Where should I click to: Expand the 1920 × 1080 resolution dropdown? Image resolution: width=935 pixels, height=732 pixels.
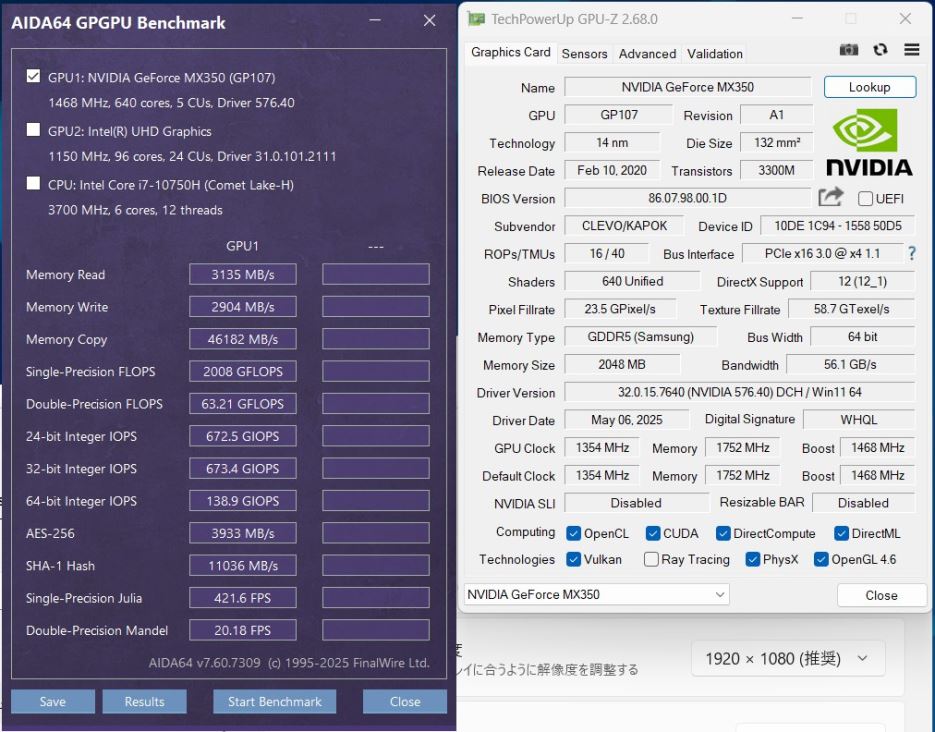point(787,659)
